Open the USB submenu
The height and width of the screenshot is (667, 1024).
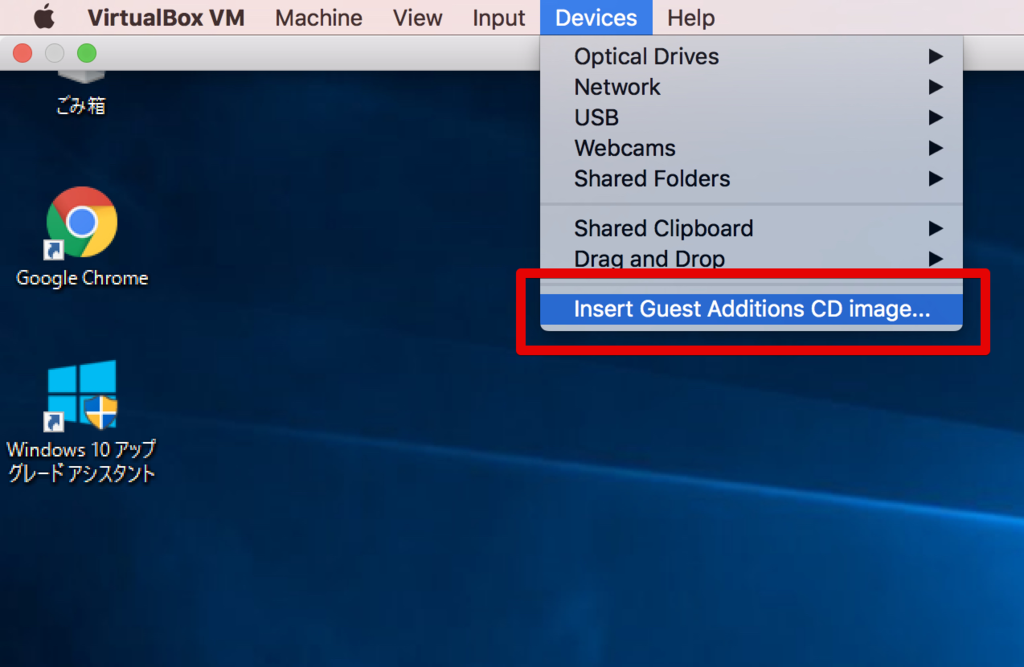pyautogui.click(x=751, y=118)
